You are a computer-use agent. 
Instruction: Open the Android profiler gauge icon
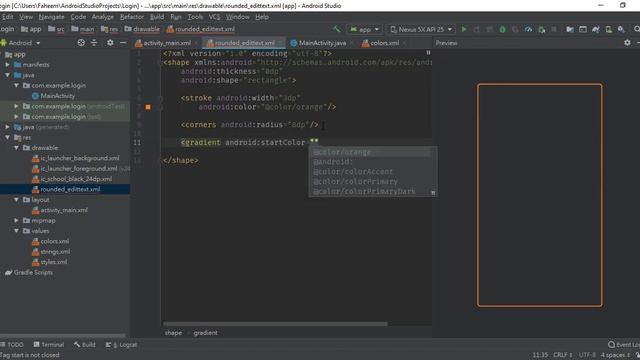tap(529, 29)
